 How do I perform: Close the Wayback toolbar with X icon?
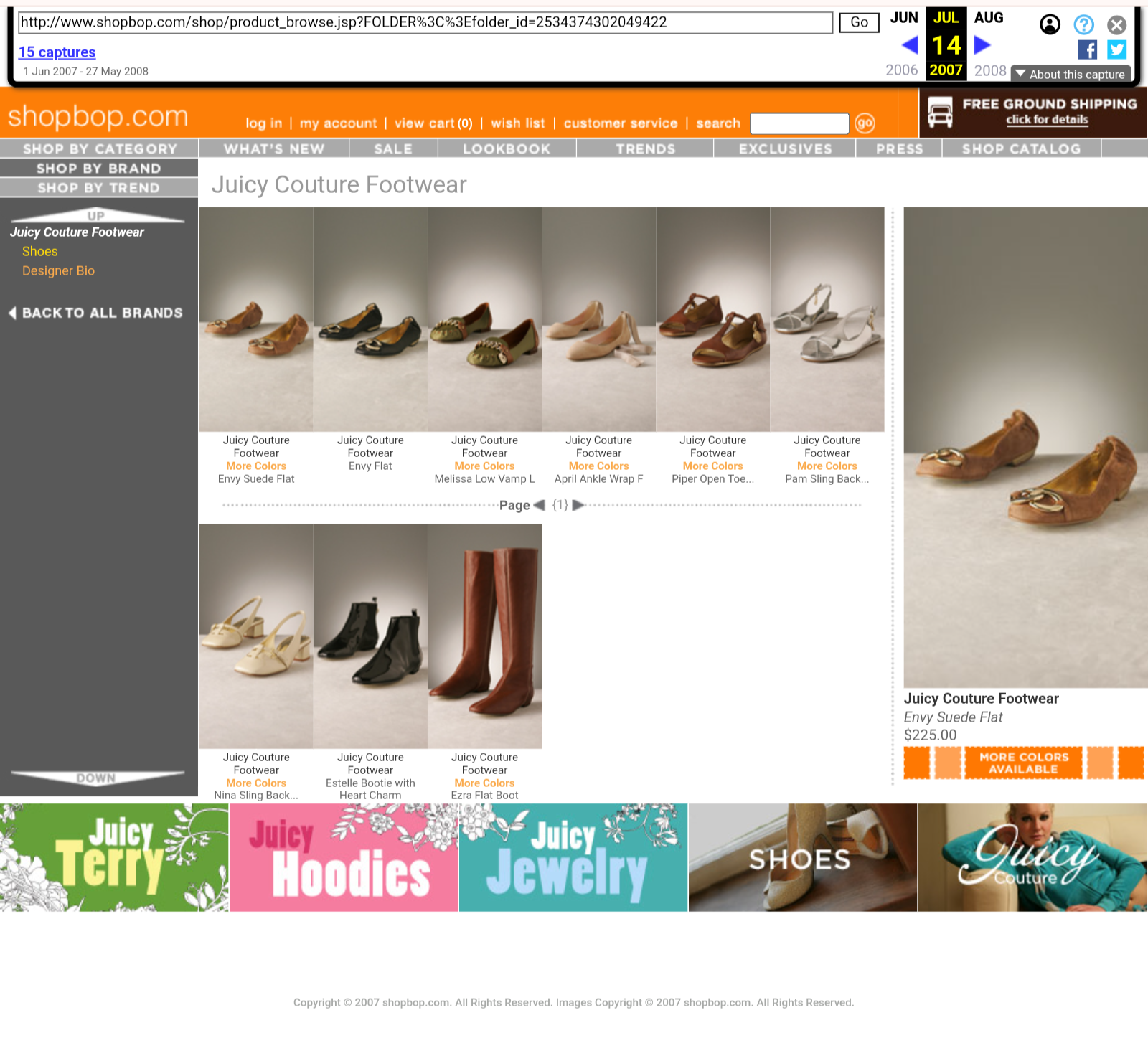(x=1116, y=25)
